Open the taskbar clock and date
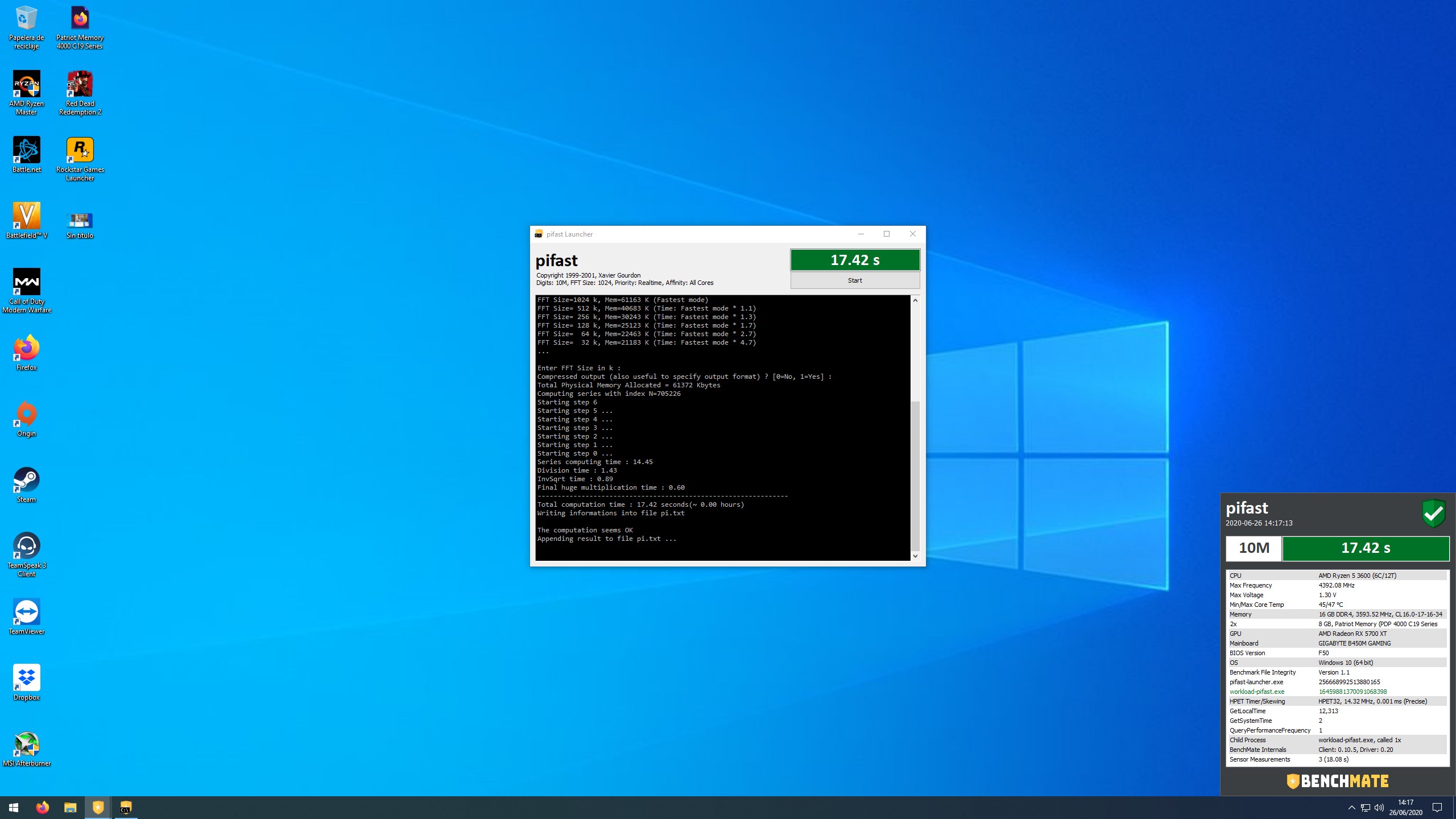The width and height of the screenshot is (1456, 819). (1406, 808)
